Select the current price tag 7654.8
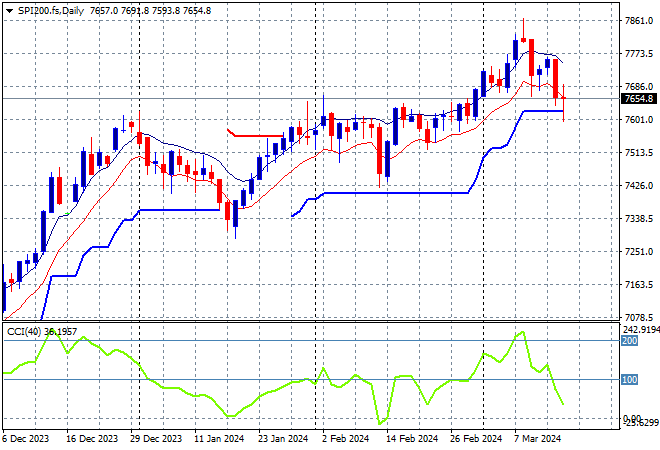660x450 pixels. (x=637, y=99)
